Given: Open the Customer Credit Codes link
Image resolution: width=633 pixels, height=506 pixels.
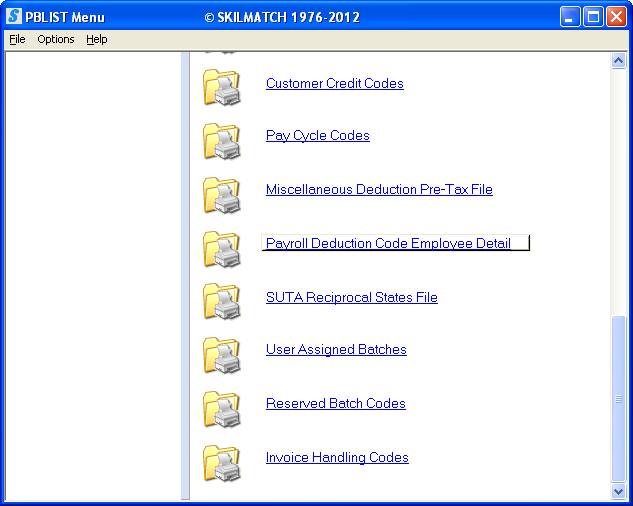Looking at the screenshot, I should click(x=335, y=83).
